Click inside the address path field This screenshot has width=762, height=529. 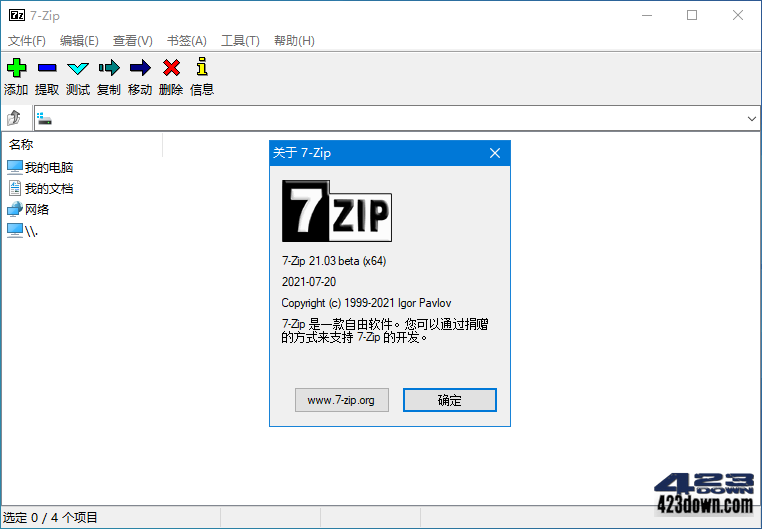coord(396,119)
